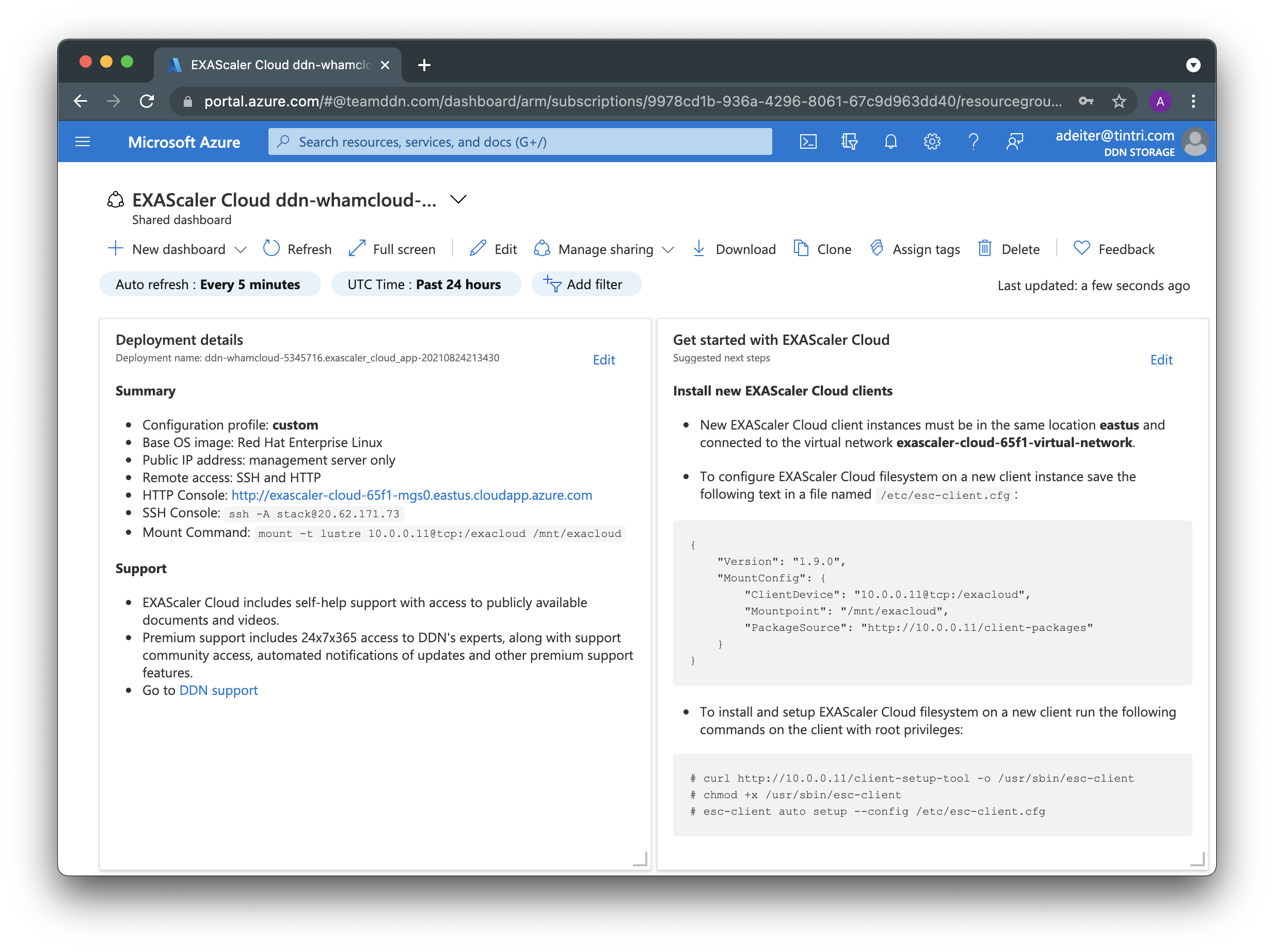The image size is (1274, 952).
Task: Expand New dashboard dropdown
Action: (x=241, y=249)
